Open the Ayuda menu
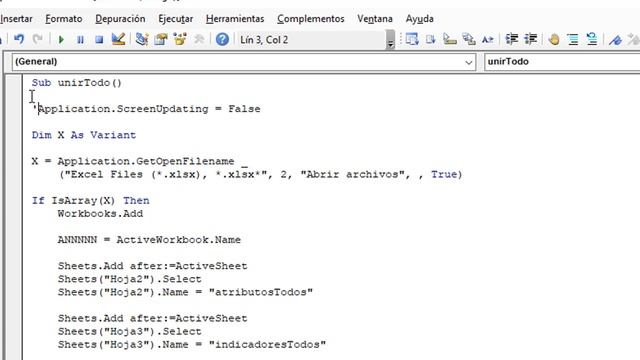Screen dimensions: 640x360 tap(420, 19)
